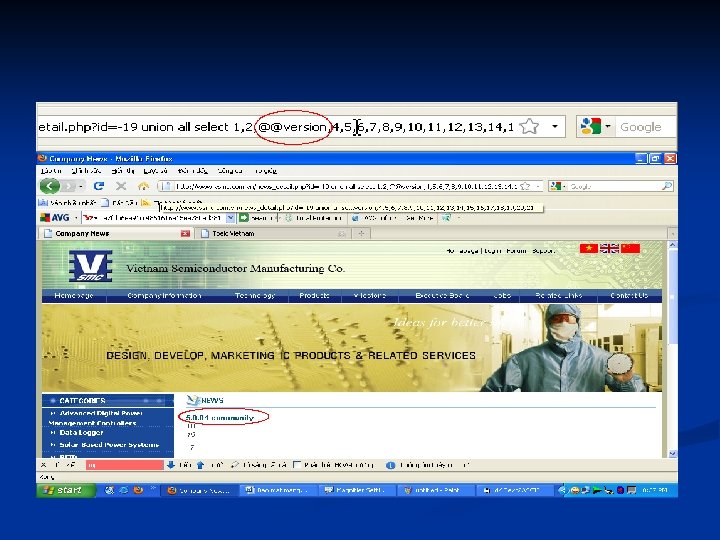Switch to the Magnifier Settings taskbar item

(x=356, y=490)
